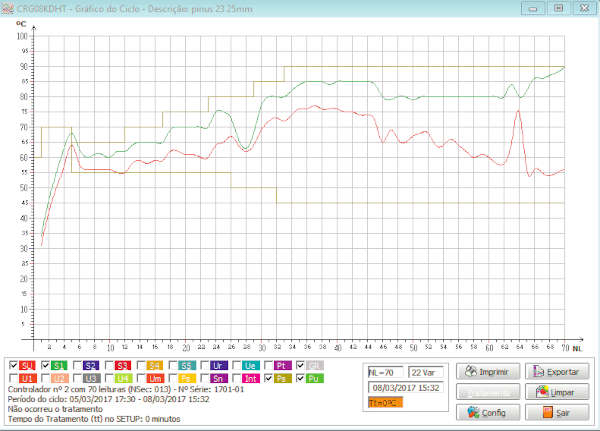
Task: Toggle the Ps series checkbox off
Action: pyautogui.click(x=269, y=379)
